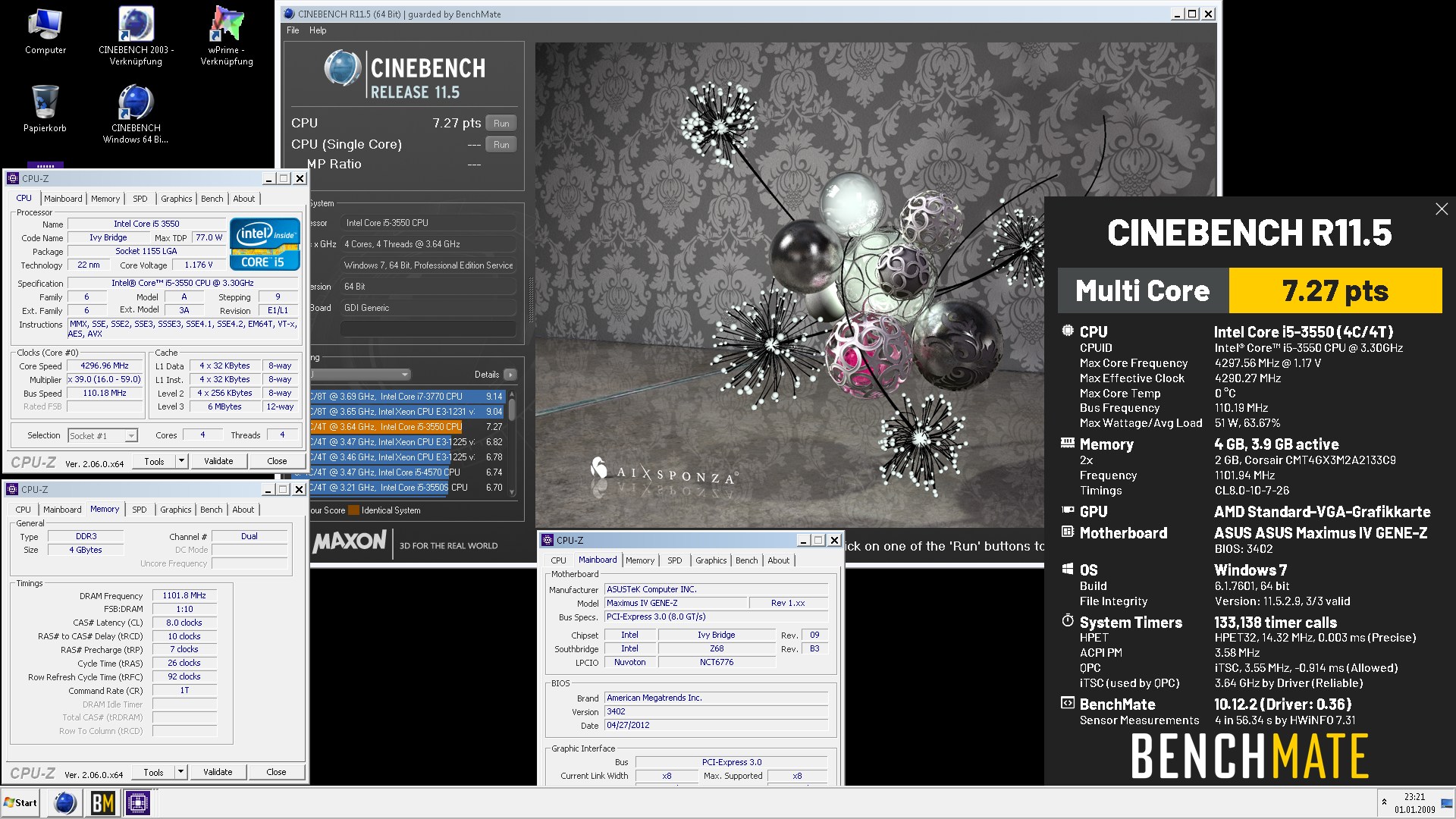Select the orange i5-3550 3.64 GHz ranking entry
1456x819 pixels.
(x=407, y=427)
